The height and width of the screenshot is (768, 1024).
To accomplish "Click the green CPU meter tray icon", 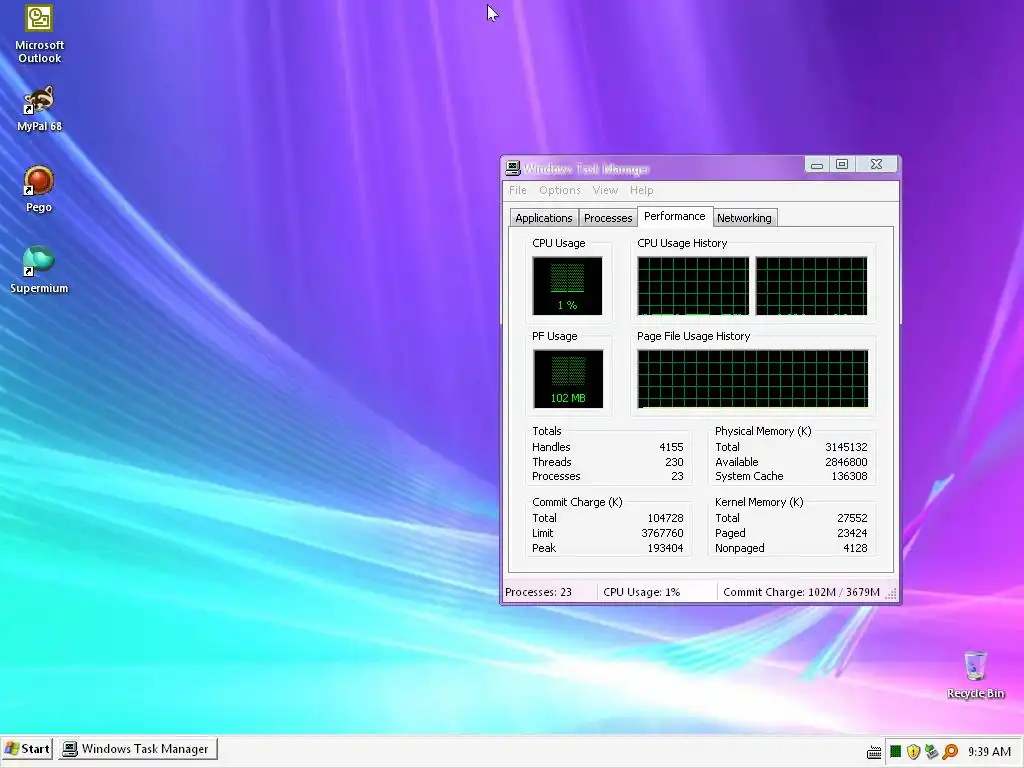I will (895, 752).
